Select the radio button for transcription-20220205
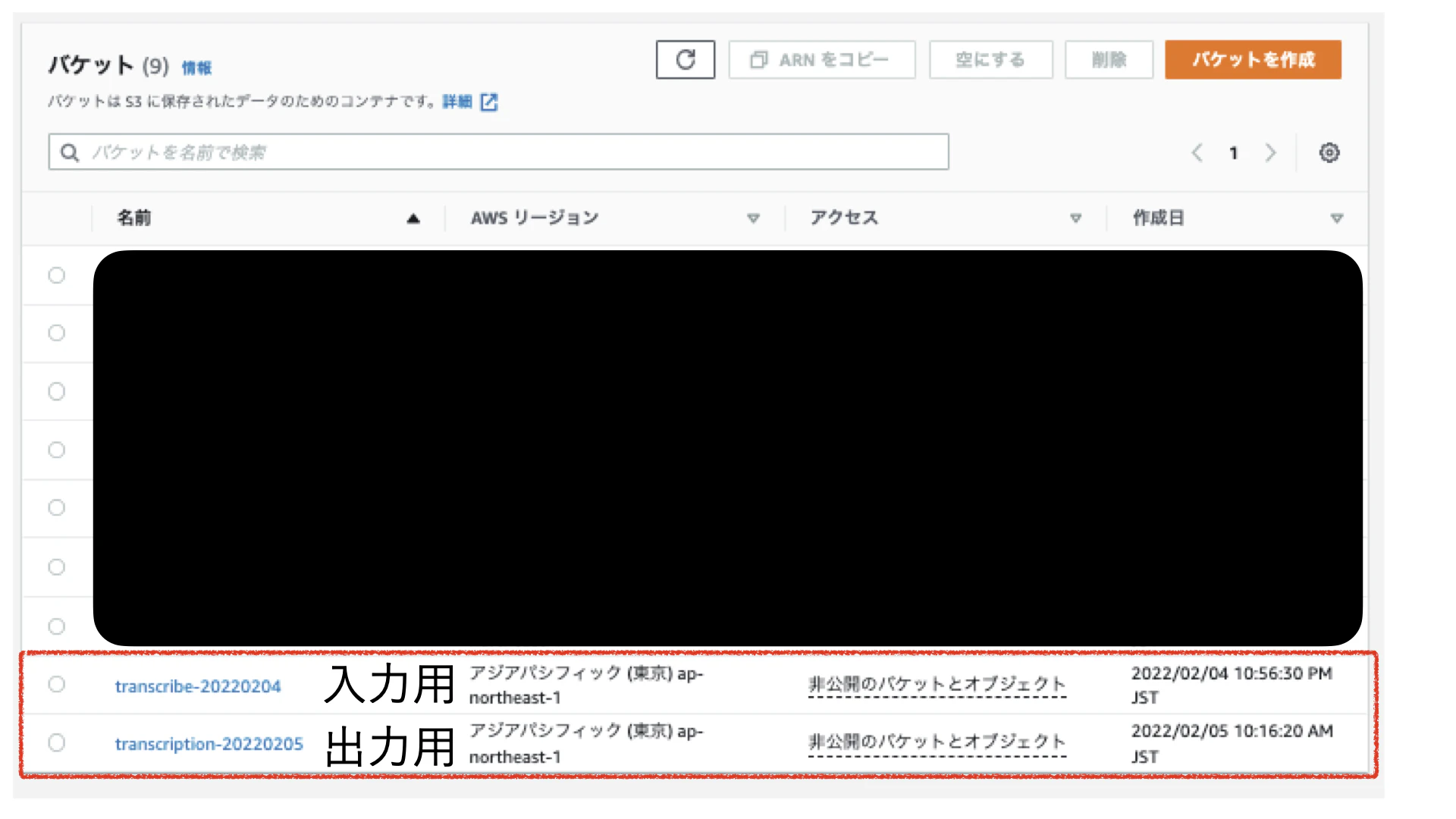Viewport: 1456px width, 819px height. coord(56,742)
